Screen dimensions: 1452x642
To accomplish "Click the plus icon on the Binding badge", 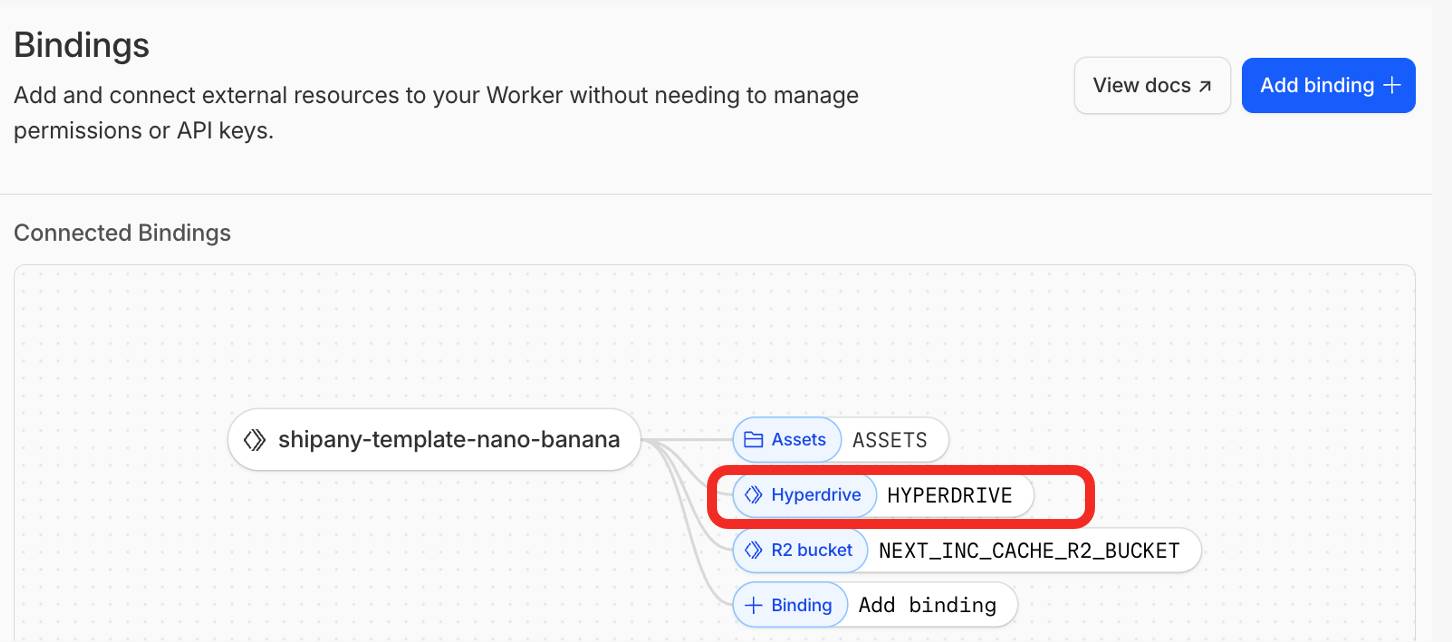I will pos(753,605).
